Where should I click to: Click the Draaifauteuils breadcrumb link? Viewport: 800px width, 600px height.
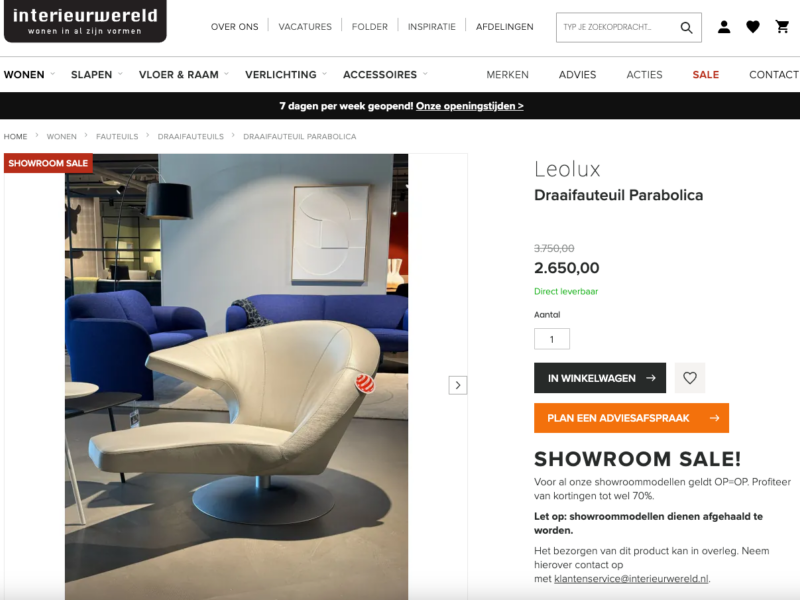coord(190,137)
